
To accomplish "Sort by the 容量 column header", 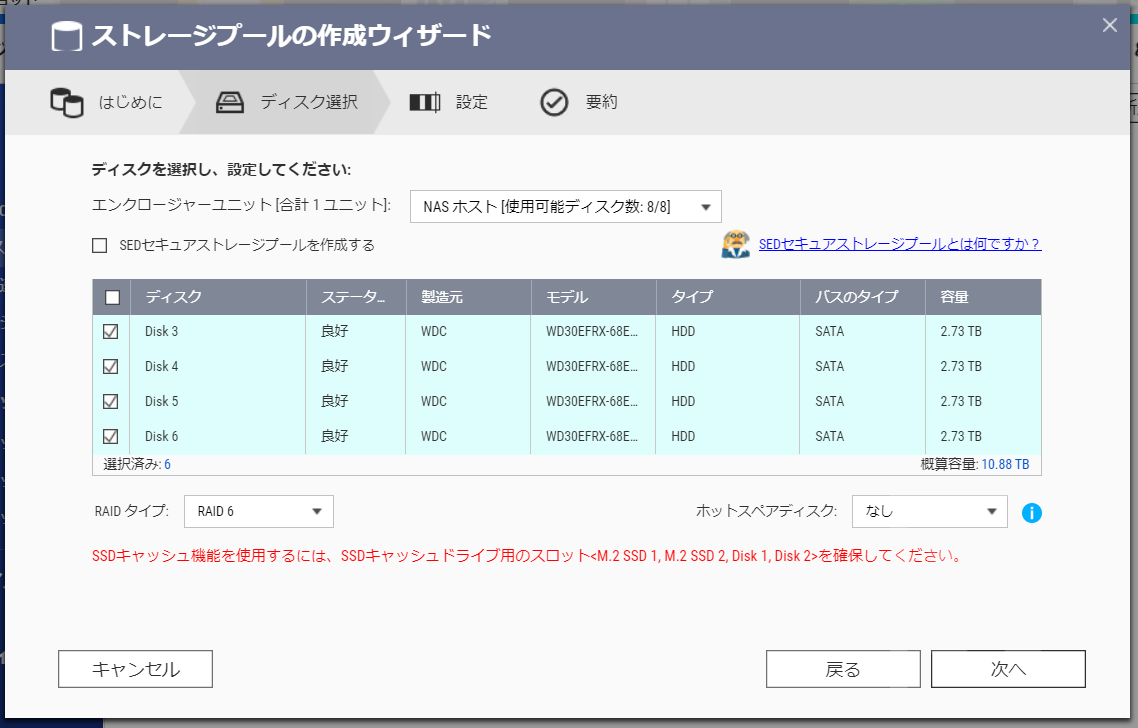I will pos(983,298).
